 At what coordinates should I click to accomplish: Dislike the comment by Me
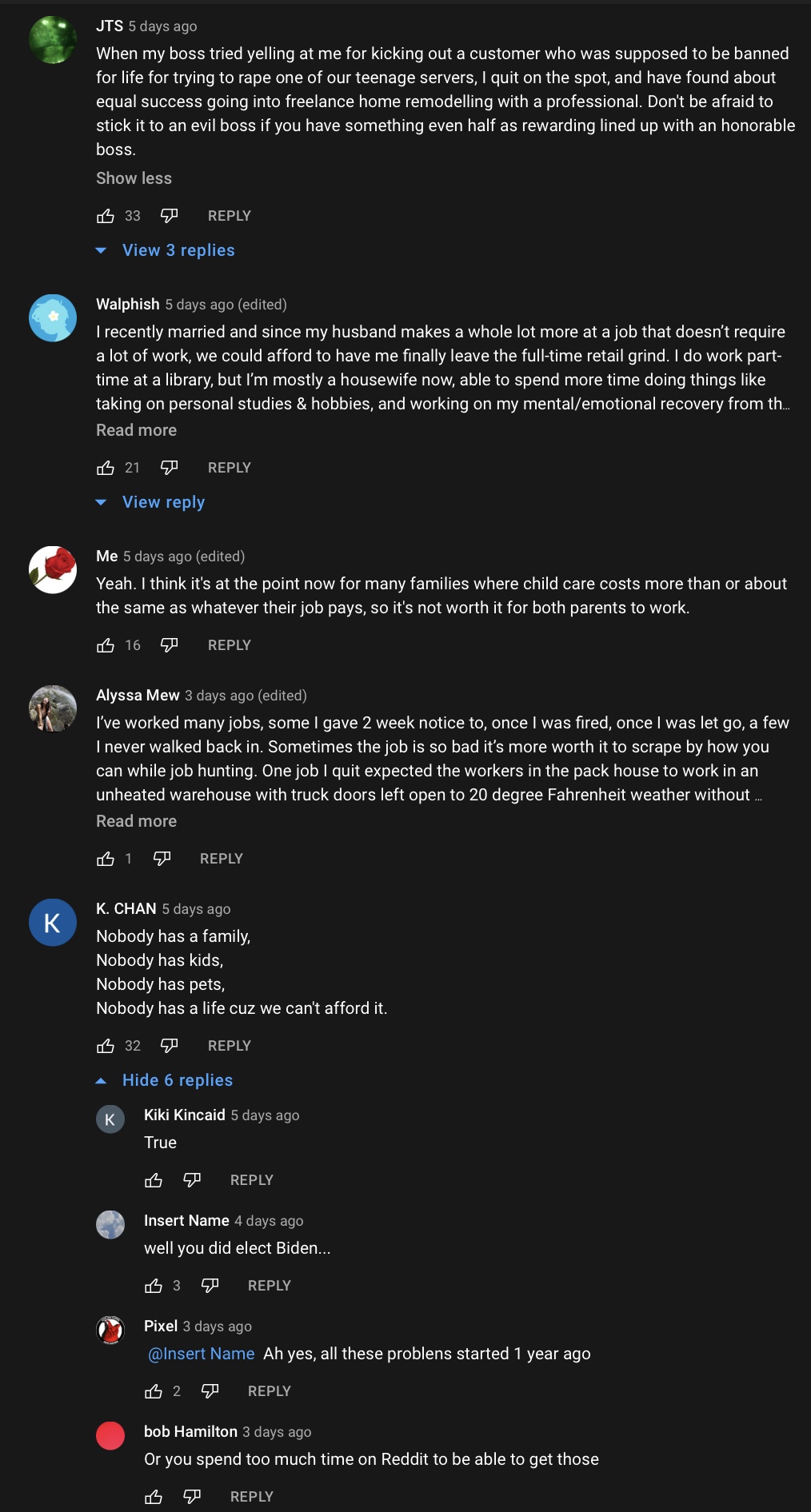(x=169, y=645)
